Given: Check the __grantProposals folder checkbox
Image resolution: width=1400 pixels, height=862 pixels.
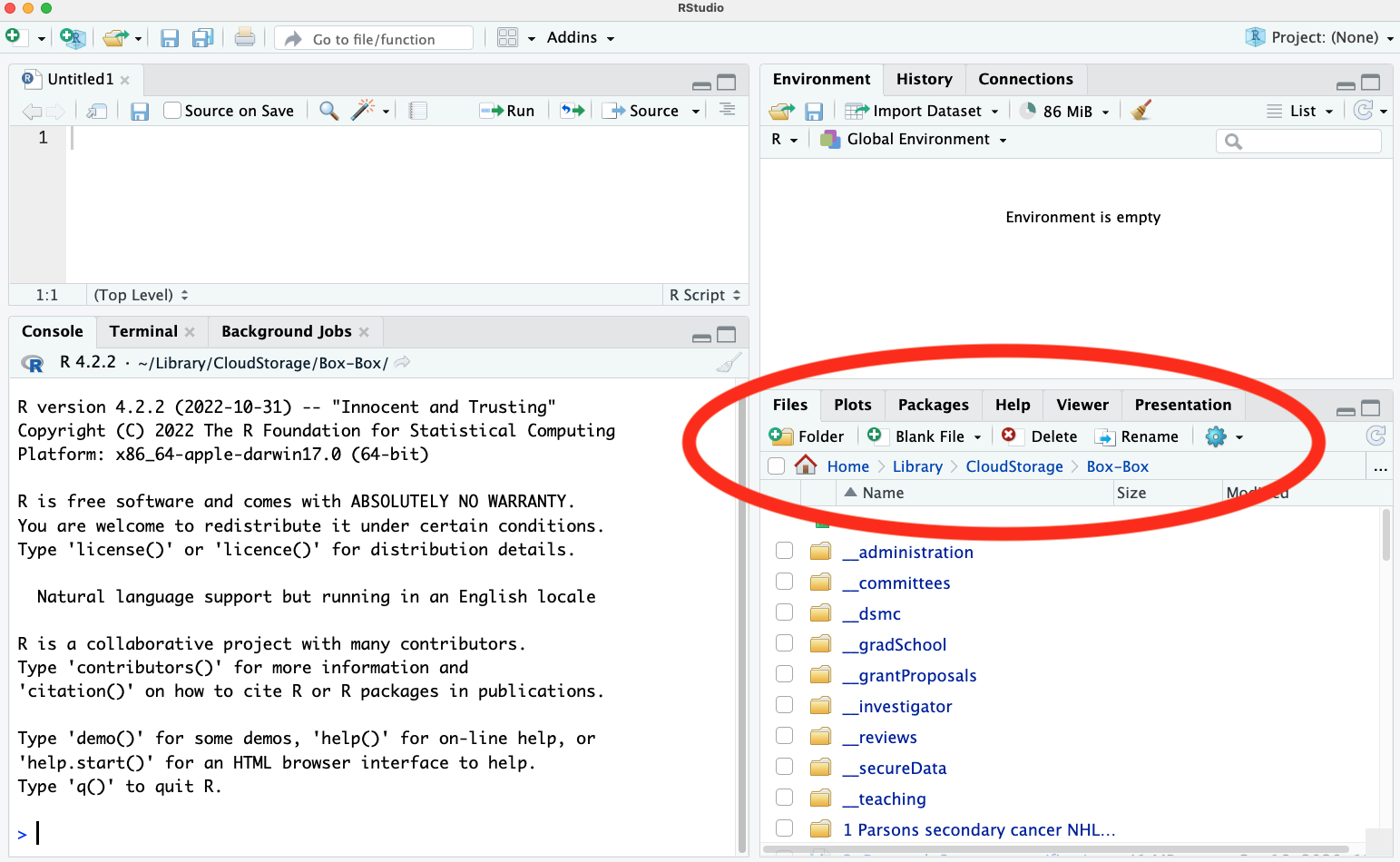Looking at the screenshot, I should [785, 674].
